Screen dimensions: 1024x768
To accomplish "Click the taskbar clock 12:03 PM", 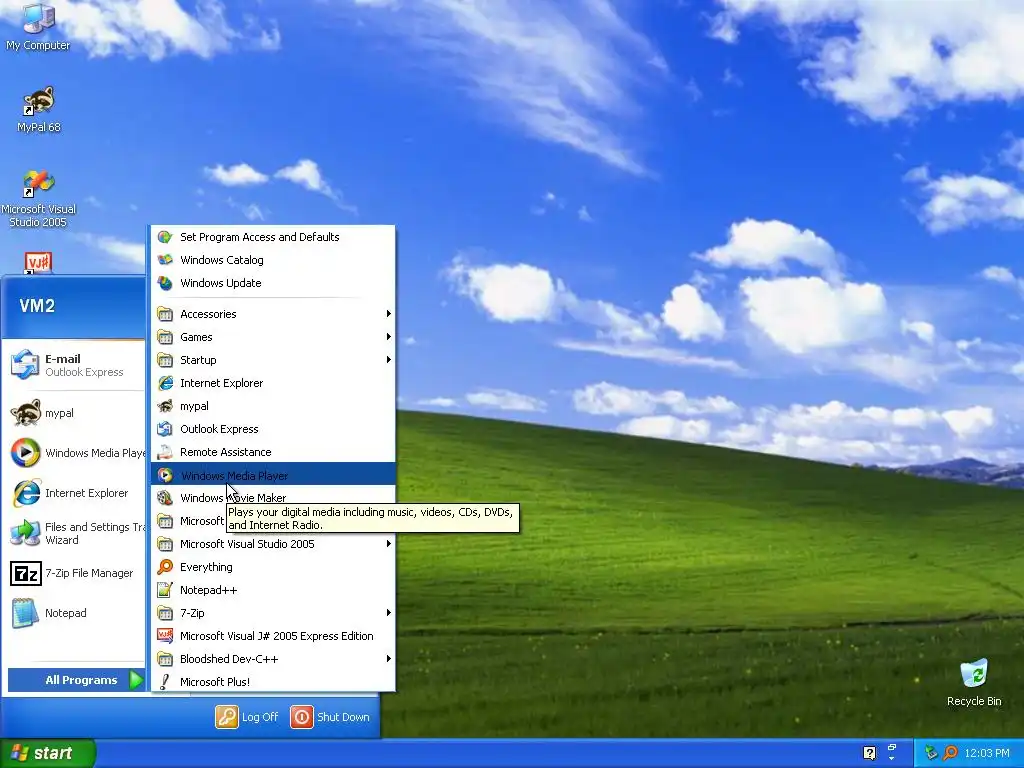I will coord(987,753).
